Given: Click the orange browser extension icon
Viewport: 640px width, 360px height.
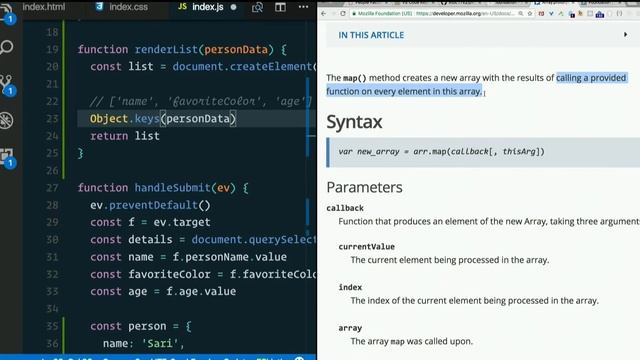Looking at the screenshot, I should [580, 13].
